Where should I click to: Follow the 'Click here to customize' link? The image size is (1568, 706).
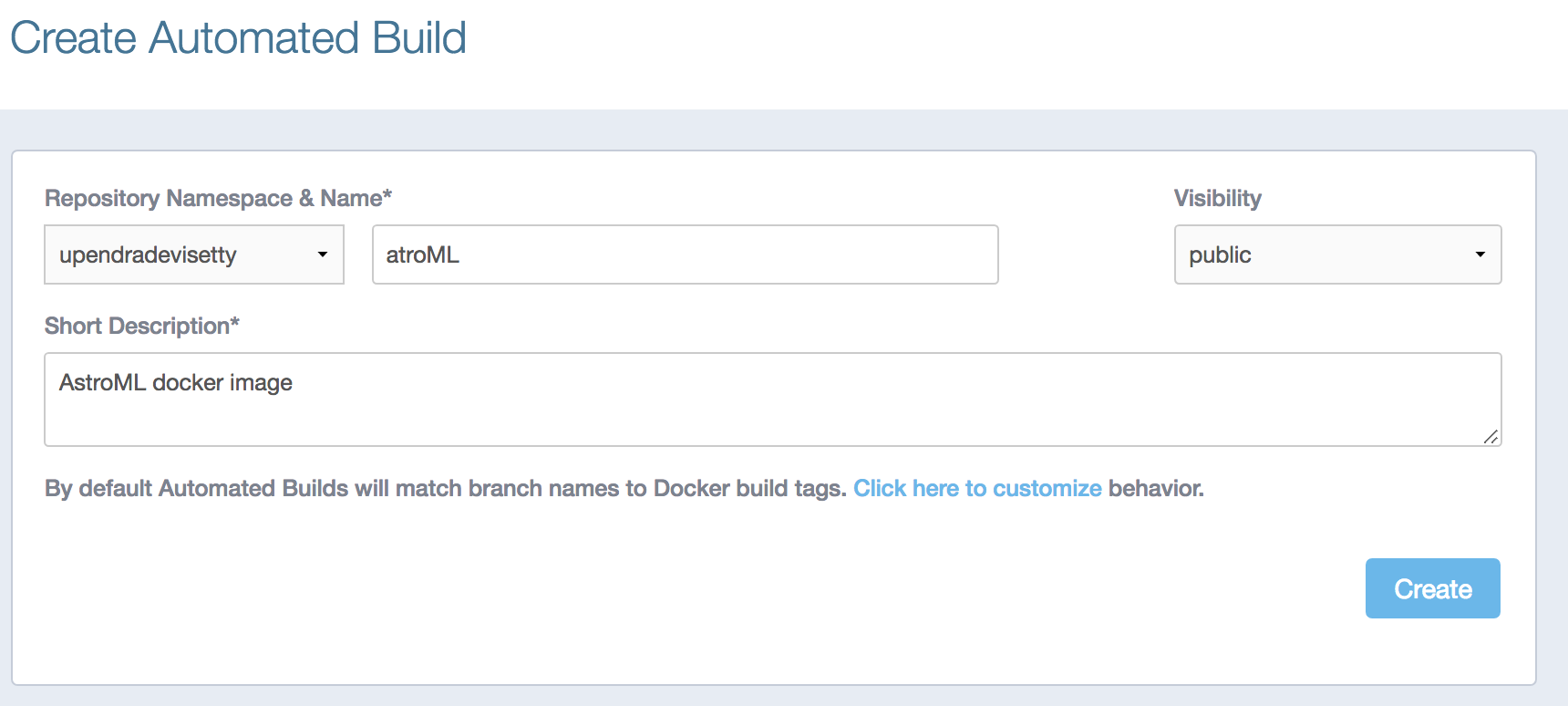(x=977, y=489)
